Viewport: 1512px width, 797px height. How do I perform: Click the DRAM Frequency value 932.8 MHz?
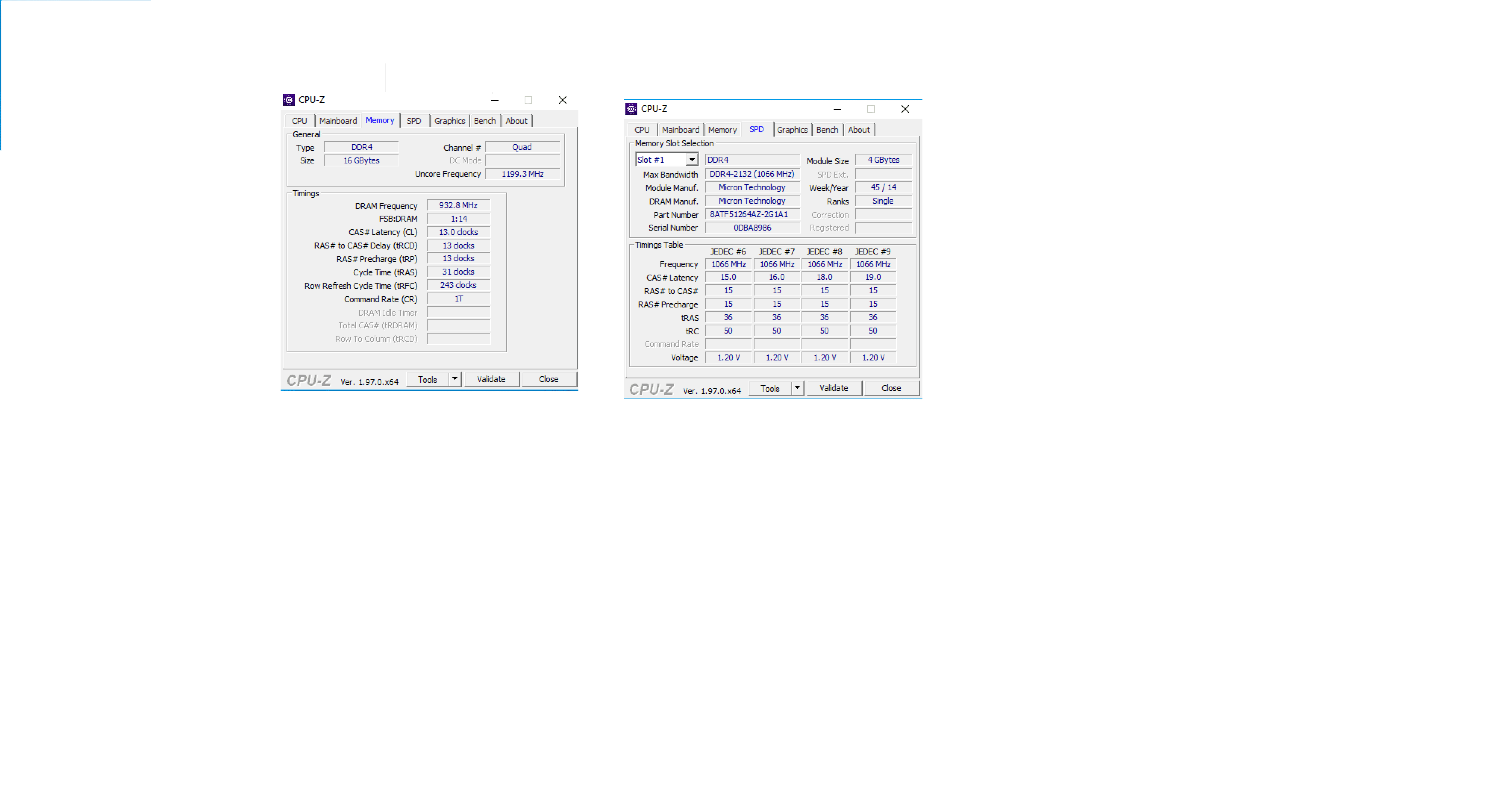click(x=458, y=206)
